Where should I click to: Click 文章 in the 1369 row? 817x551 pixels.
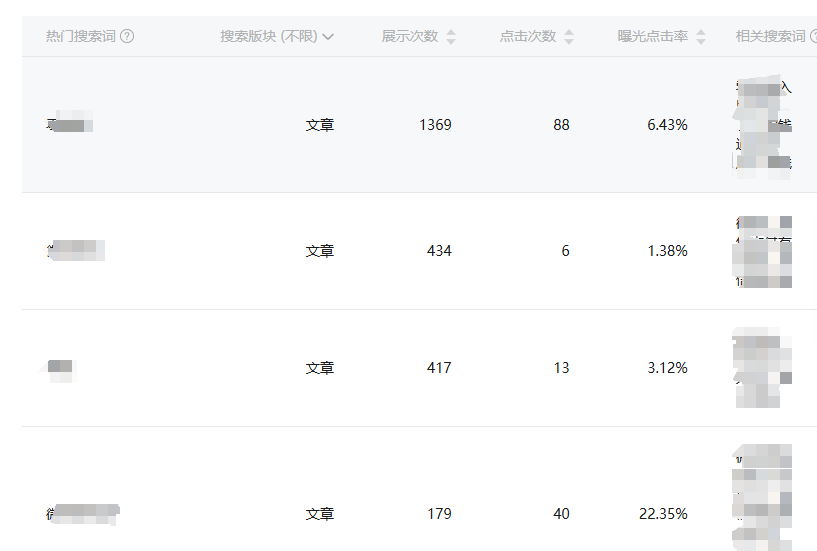point(319,125)
